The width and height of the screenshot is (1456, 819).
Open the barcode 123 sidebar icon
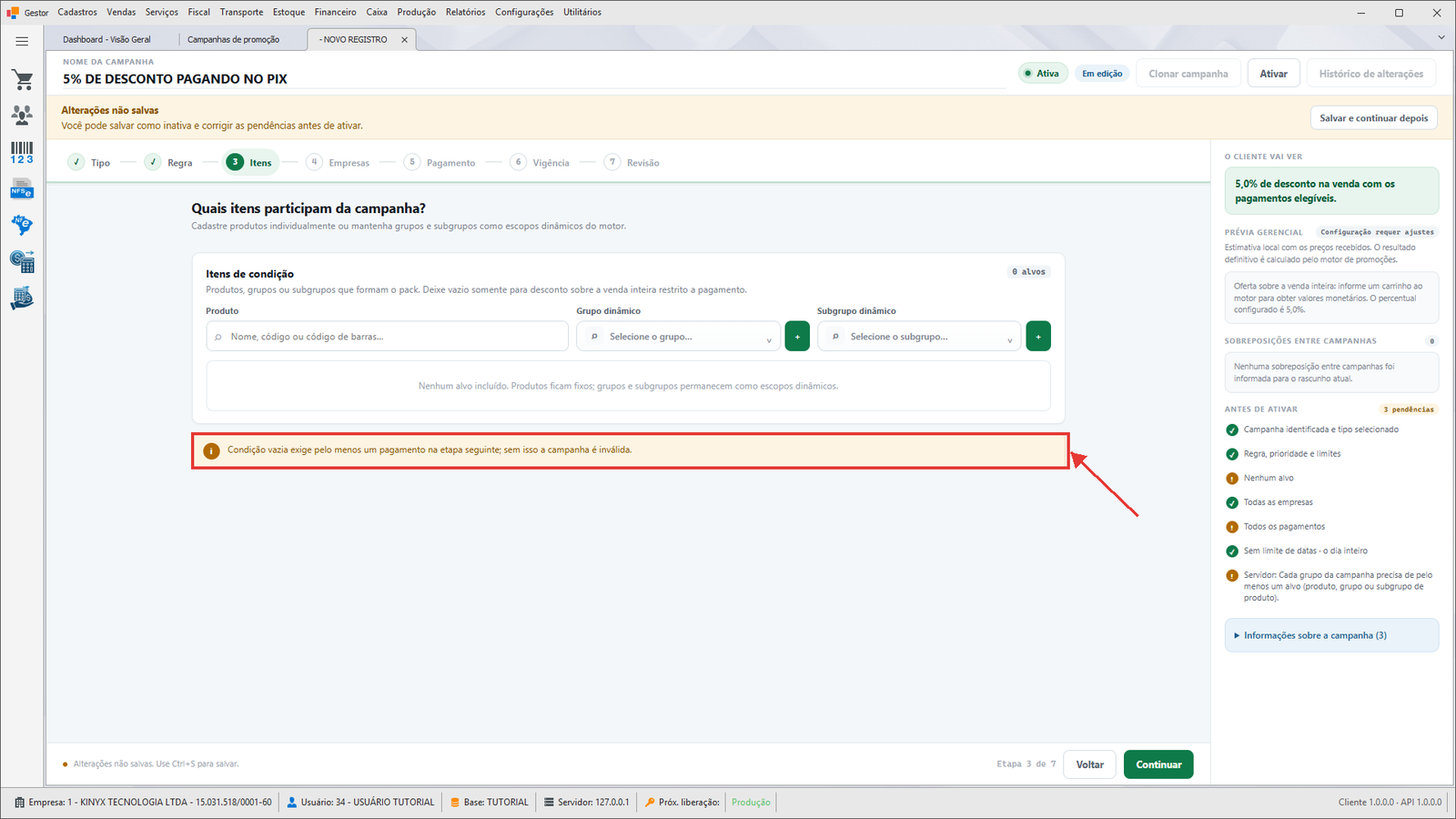point(22,152)
